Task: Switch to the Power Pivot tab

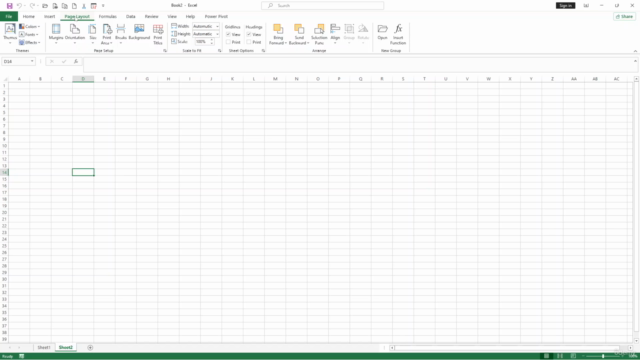Action: tap(216, 16)
